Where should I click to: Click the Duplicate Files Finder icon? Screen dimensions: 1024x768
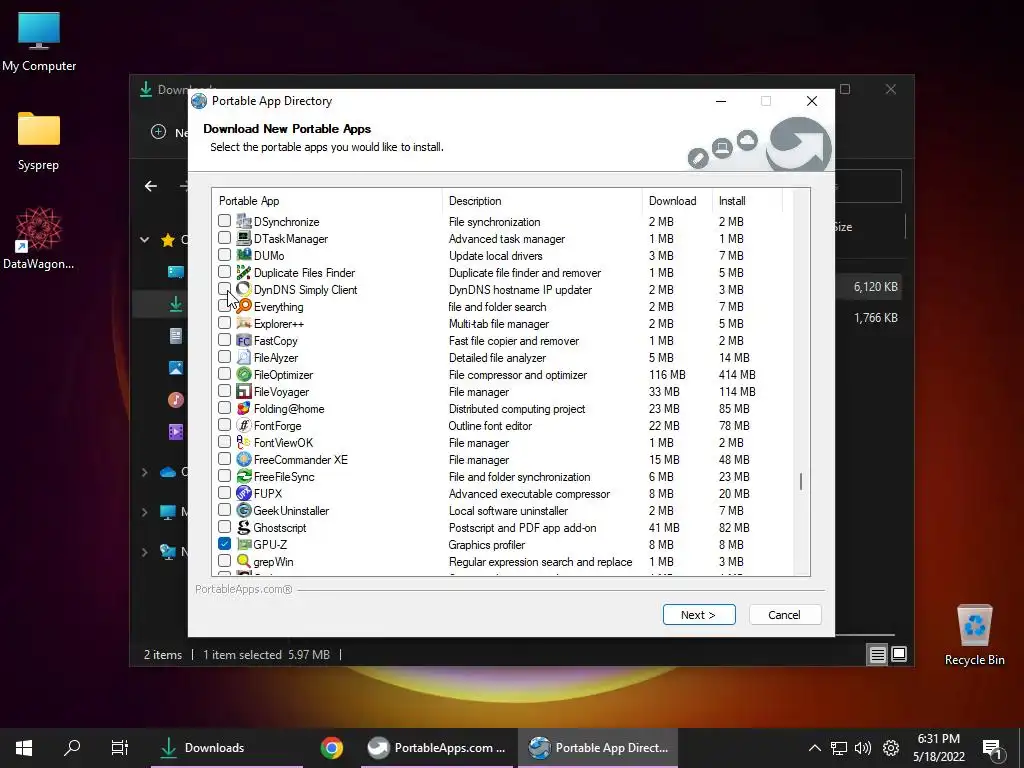click(244, 272)
